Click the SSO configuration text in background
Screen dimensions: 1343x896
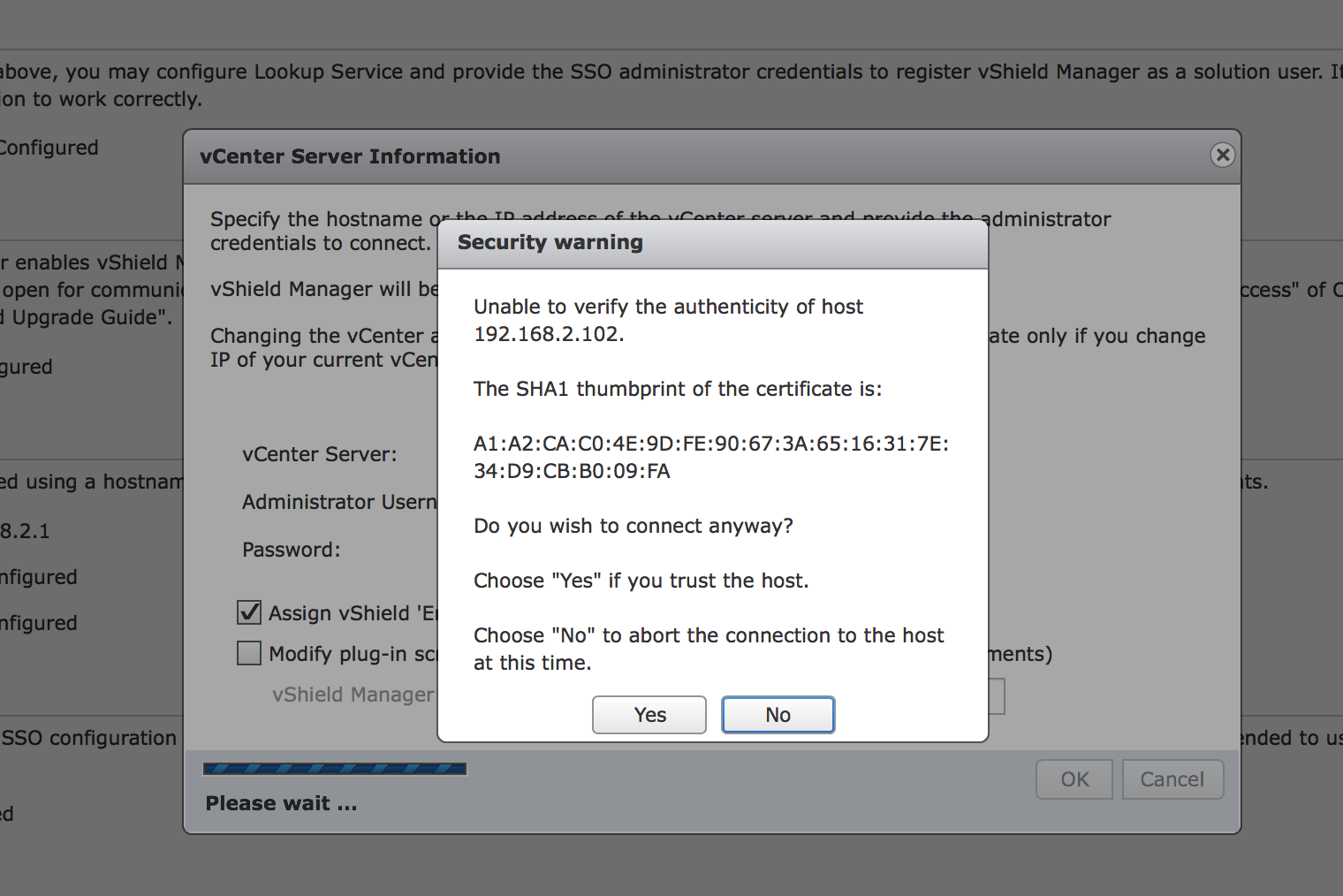89,738
